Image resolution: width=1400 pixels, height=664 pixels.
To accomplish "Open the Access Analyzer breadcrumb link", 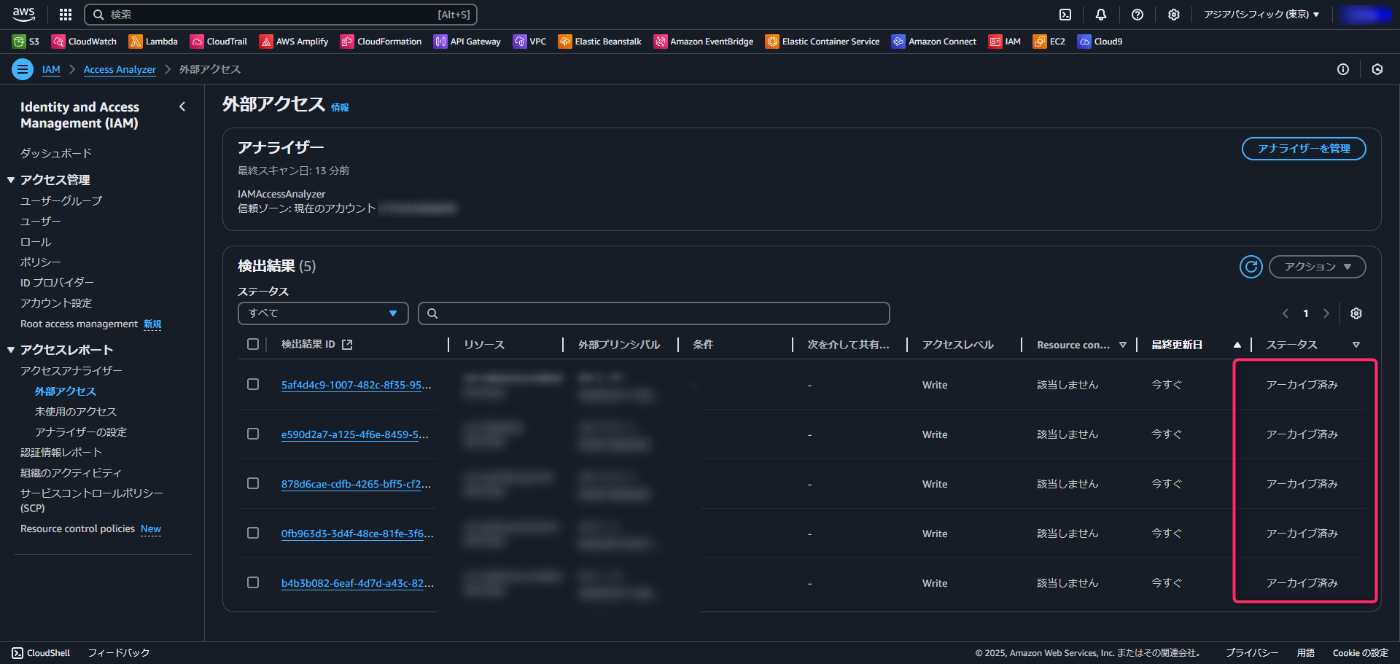I will click(119, 69).
